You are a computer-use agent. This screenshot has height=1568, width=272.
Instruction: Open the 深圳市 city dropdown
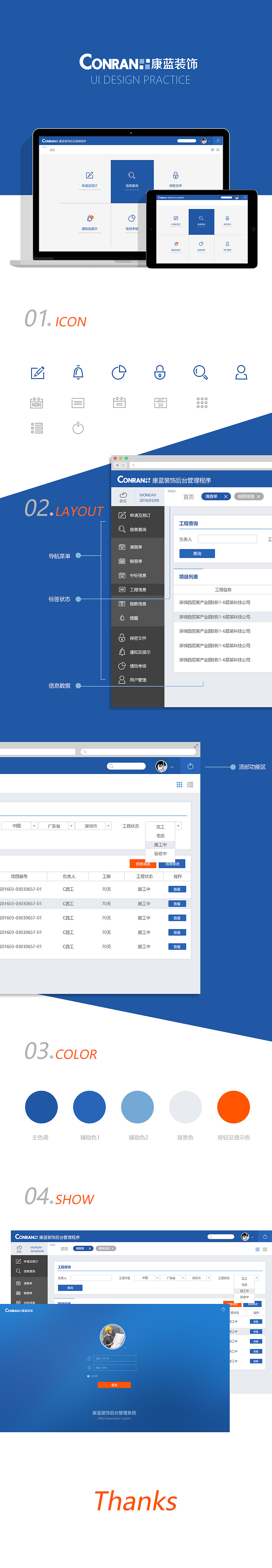[x=94, y=826]
